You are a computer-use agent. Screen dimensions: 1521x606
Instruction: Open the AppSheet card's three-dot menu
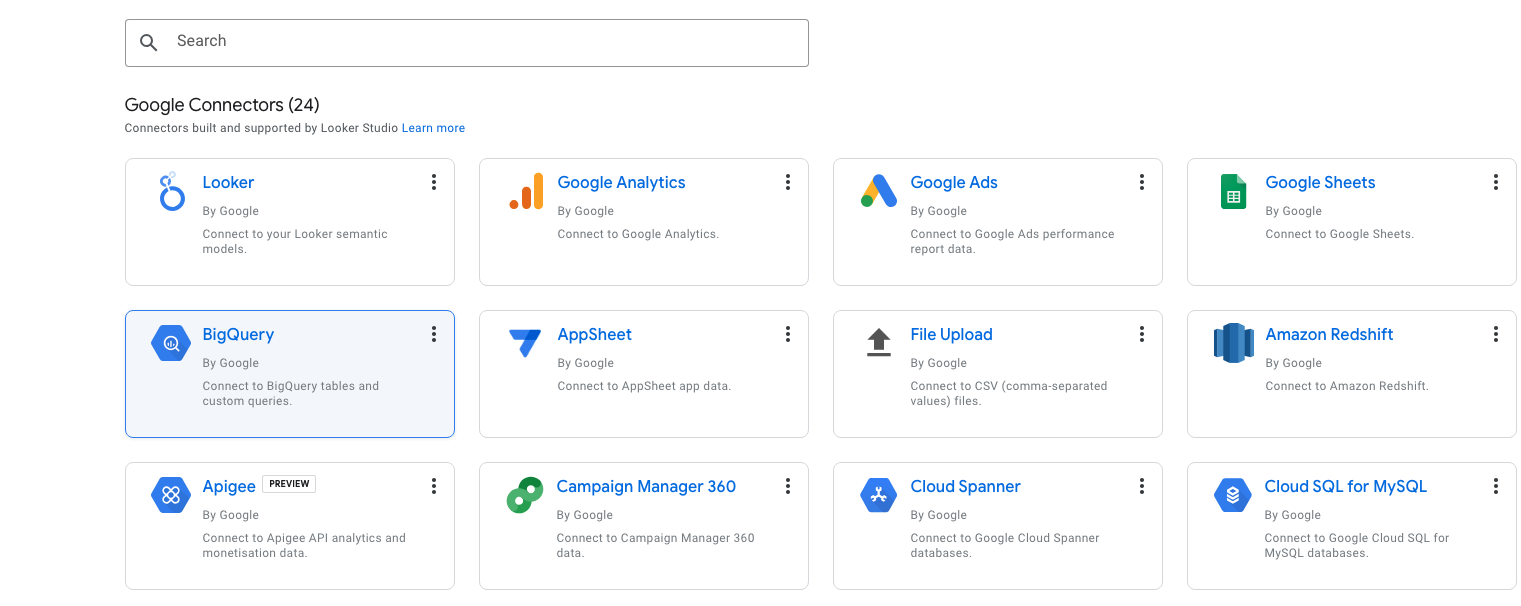point(788,334)
